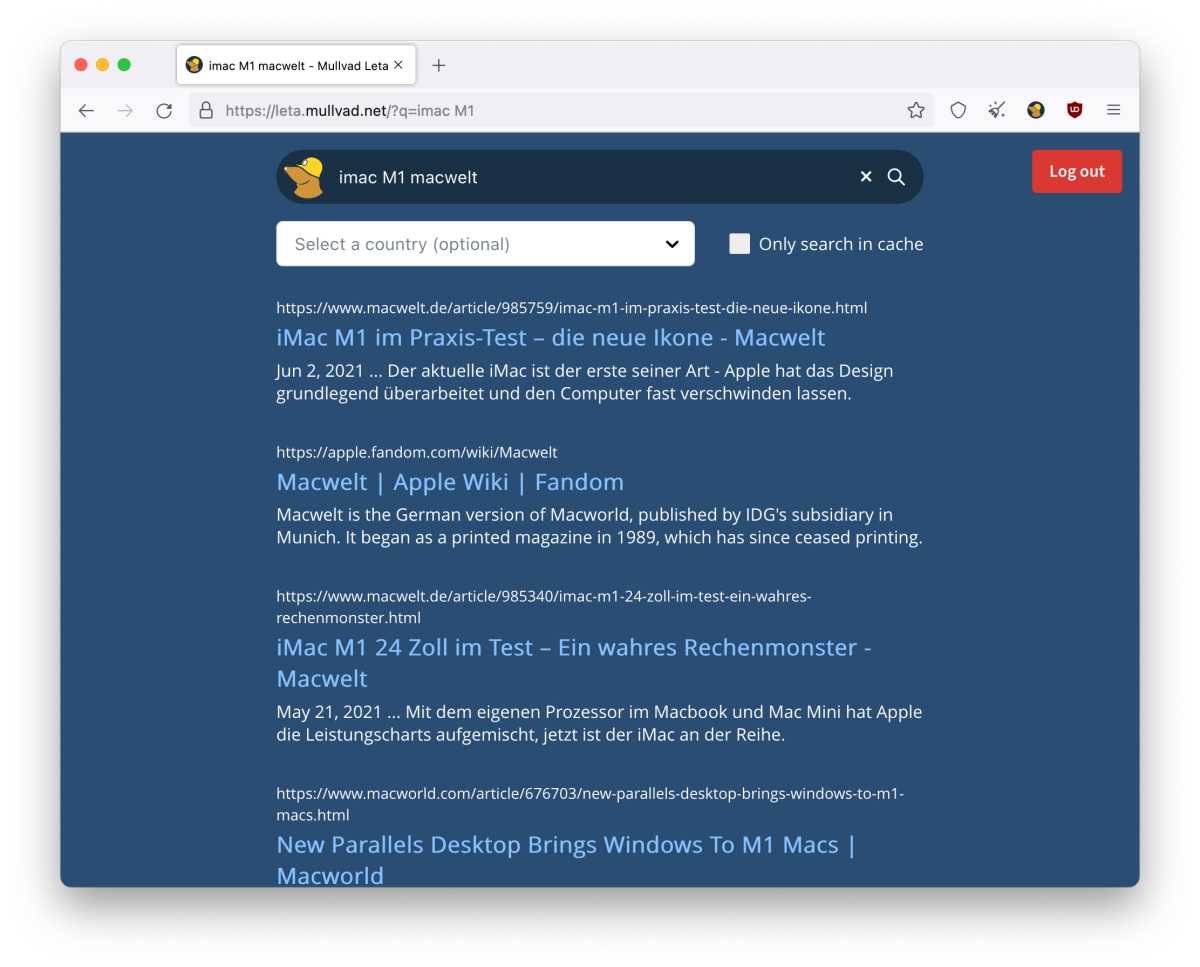The width and height of the screenshot is (1200, 967).
Task: Click the 'Macwelt is the German version' snippet
Action: pos(599,526)
